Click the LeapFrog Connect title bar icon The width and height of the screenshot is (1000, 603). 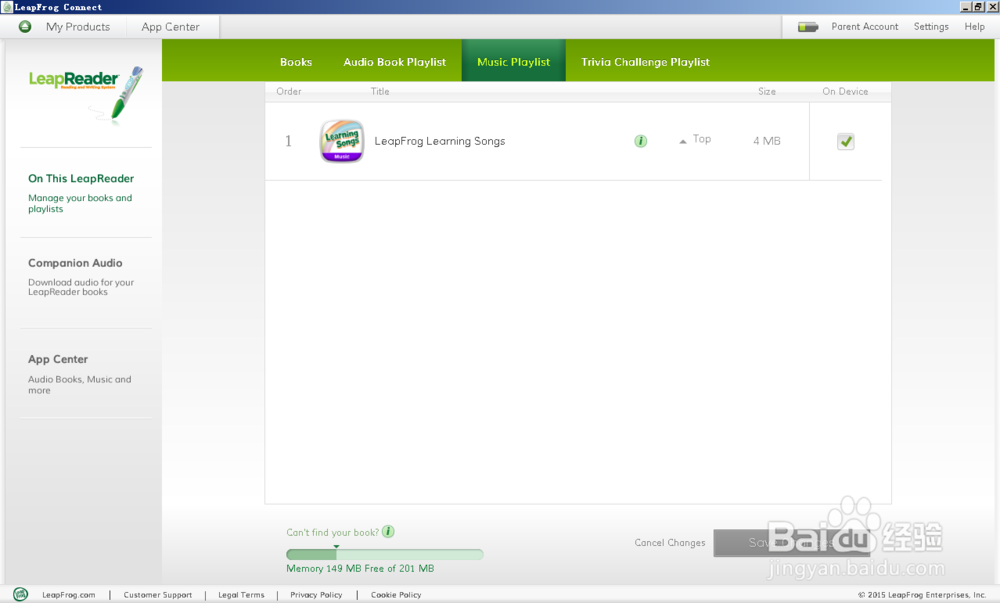7,7
